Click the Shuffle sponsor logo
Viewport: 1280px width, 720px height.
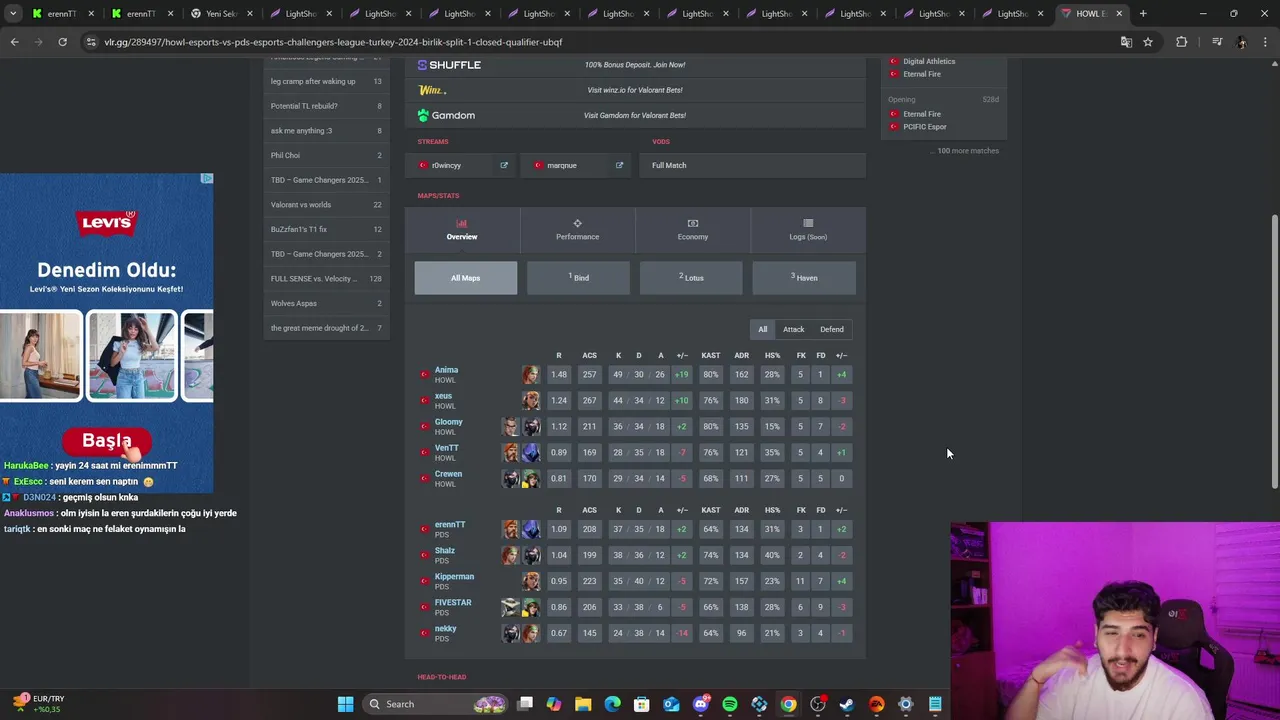449,65
